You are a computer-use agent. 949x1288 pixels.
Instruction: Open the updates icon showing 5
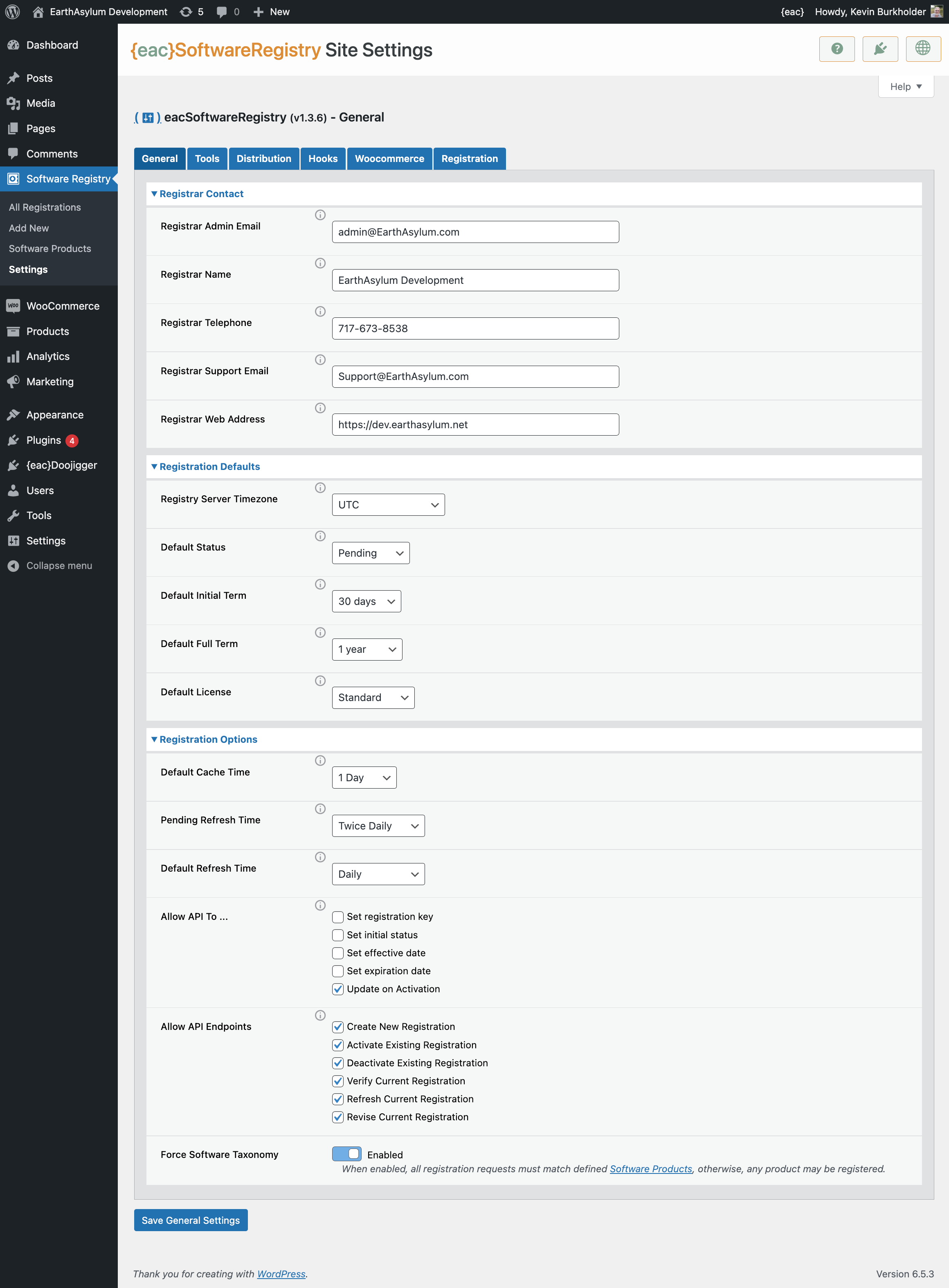[192, 11]
